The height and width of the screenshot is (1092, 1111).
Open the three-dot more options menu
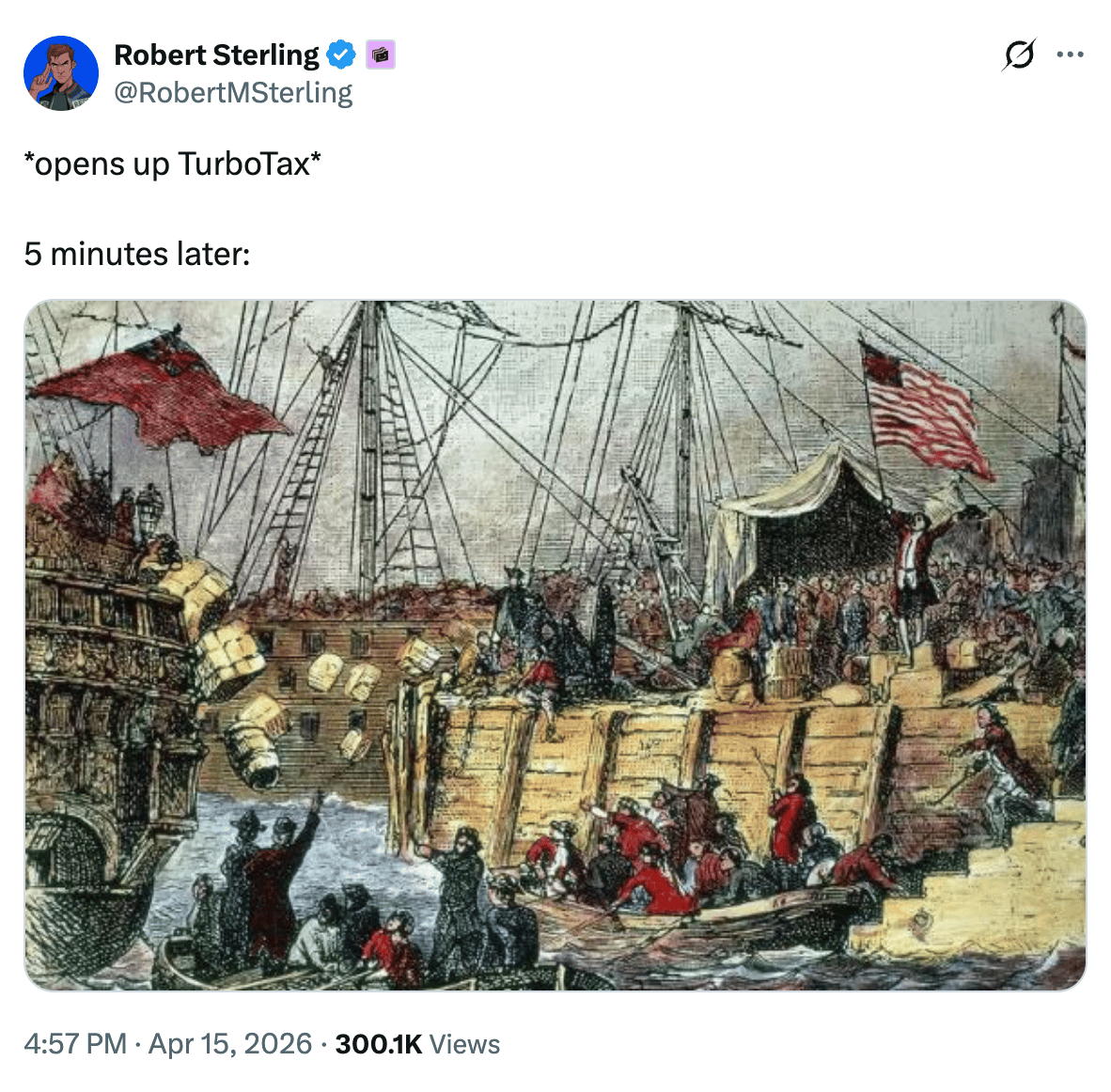pos(1070,55)
